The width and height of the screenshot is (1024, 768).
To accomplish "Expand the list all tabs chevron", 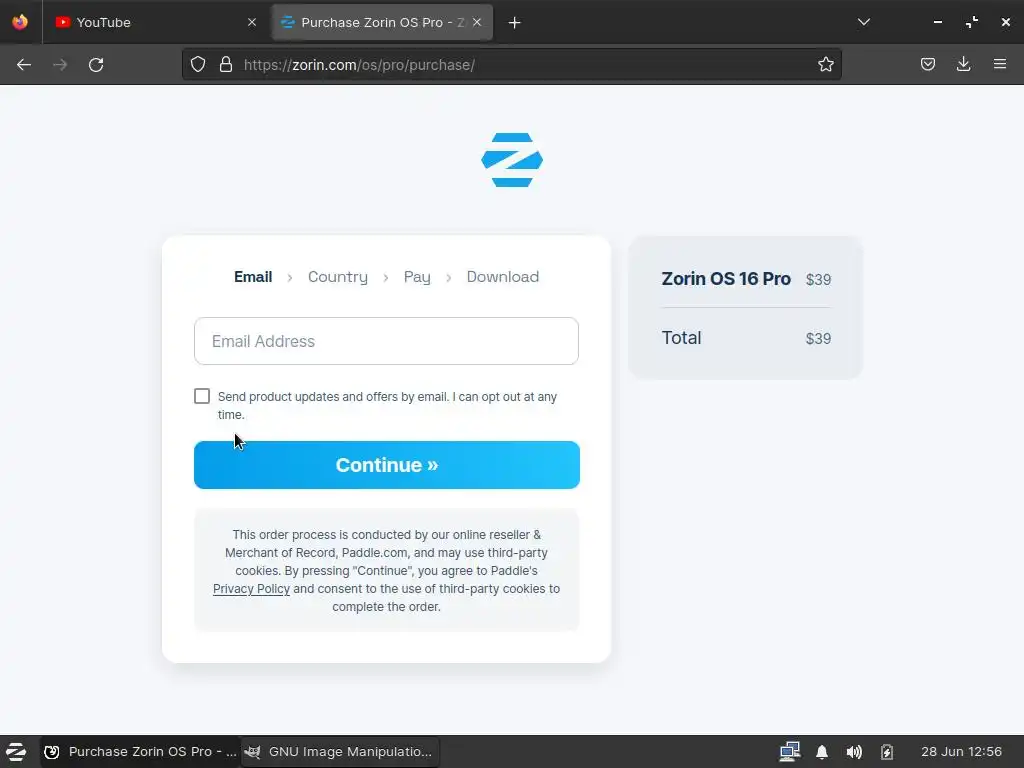I will tap(863, 22).
